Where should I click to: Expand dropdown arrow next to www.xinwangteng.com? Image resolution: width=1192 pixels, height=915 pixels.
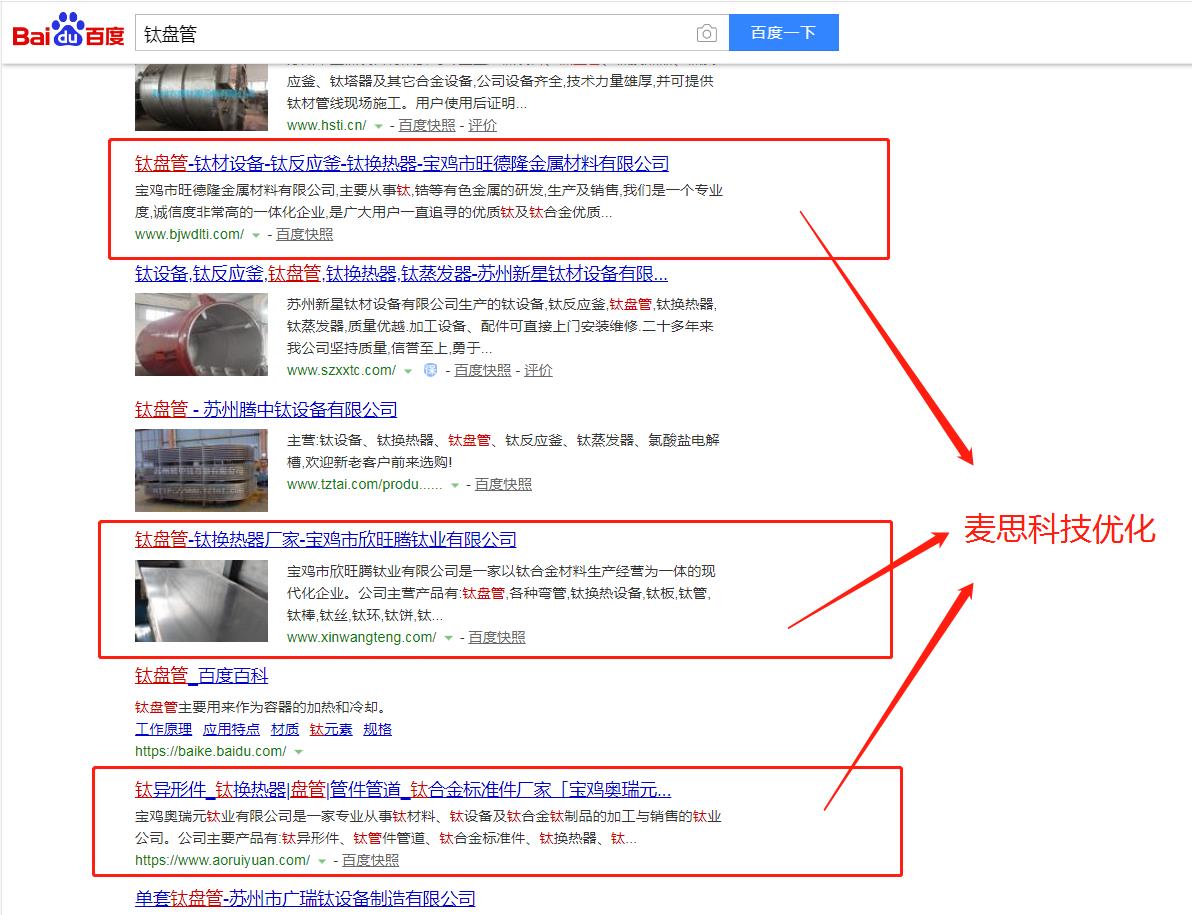pos(449,638)
